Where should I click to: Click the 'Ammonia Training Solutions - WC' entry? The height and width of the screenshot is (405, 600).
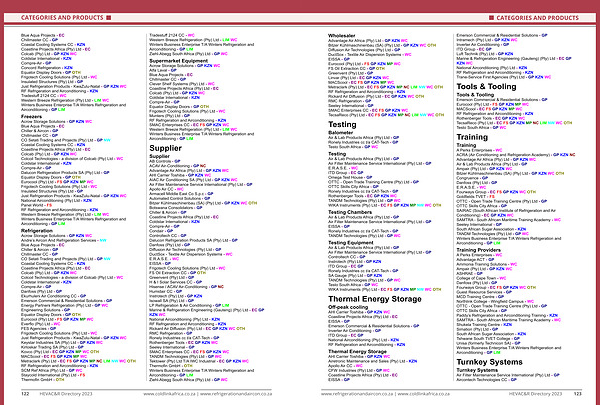click(487, 264)
